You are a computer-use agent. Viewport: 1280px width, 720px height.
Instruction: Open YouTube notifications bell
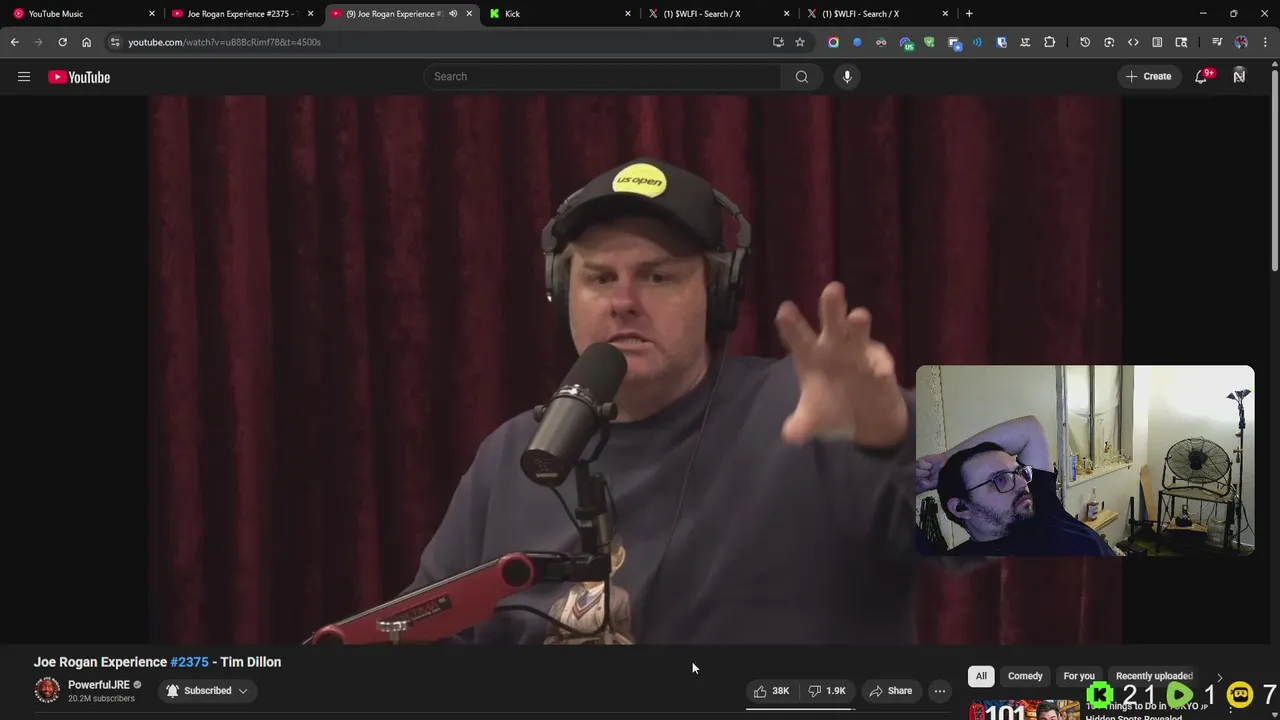click(x=1201, y=77)
